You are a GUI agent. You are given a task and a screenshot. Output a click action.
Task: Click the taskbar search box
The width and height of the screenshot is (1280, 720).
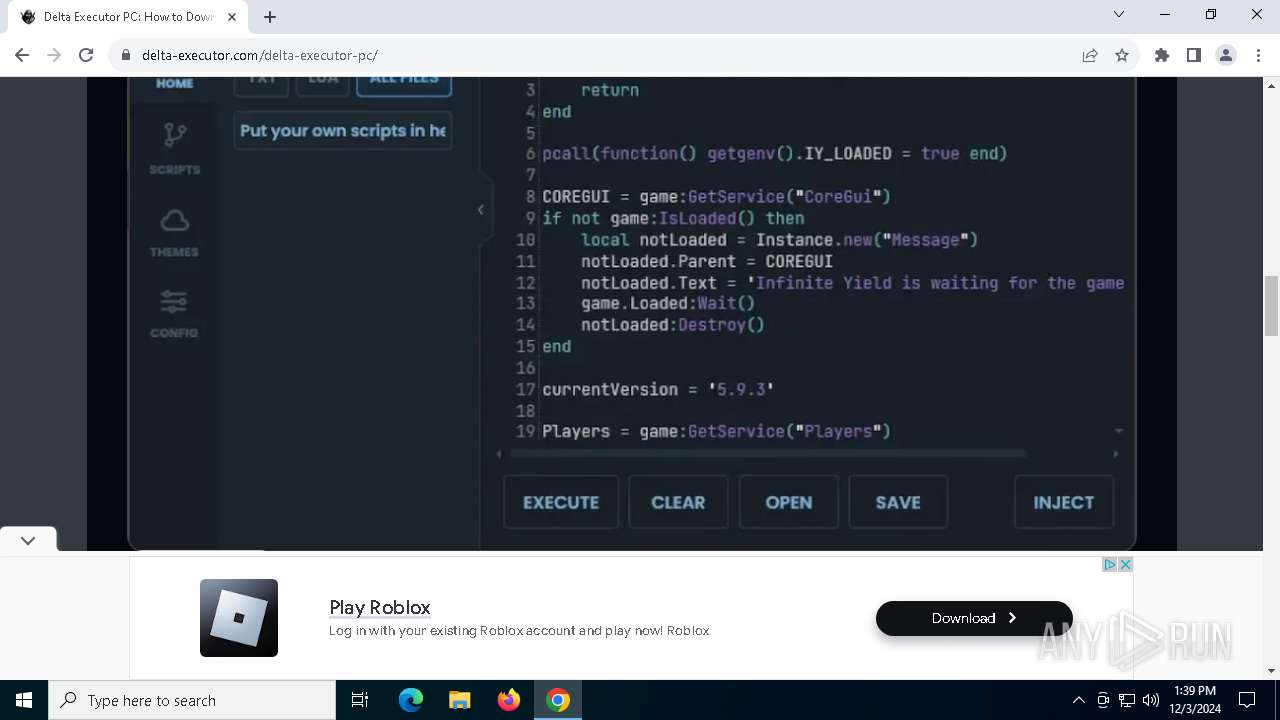coord(192,700)
